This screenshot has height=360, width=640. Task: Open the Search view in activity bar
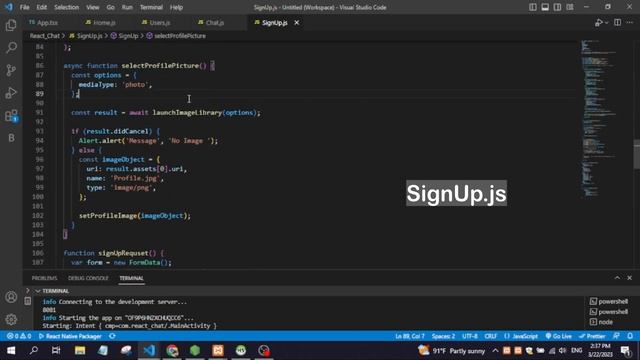pos(11,48)
